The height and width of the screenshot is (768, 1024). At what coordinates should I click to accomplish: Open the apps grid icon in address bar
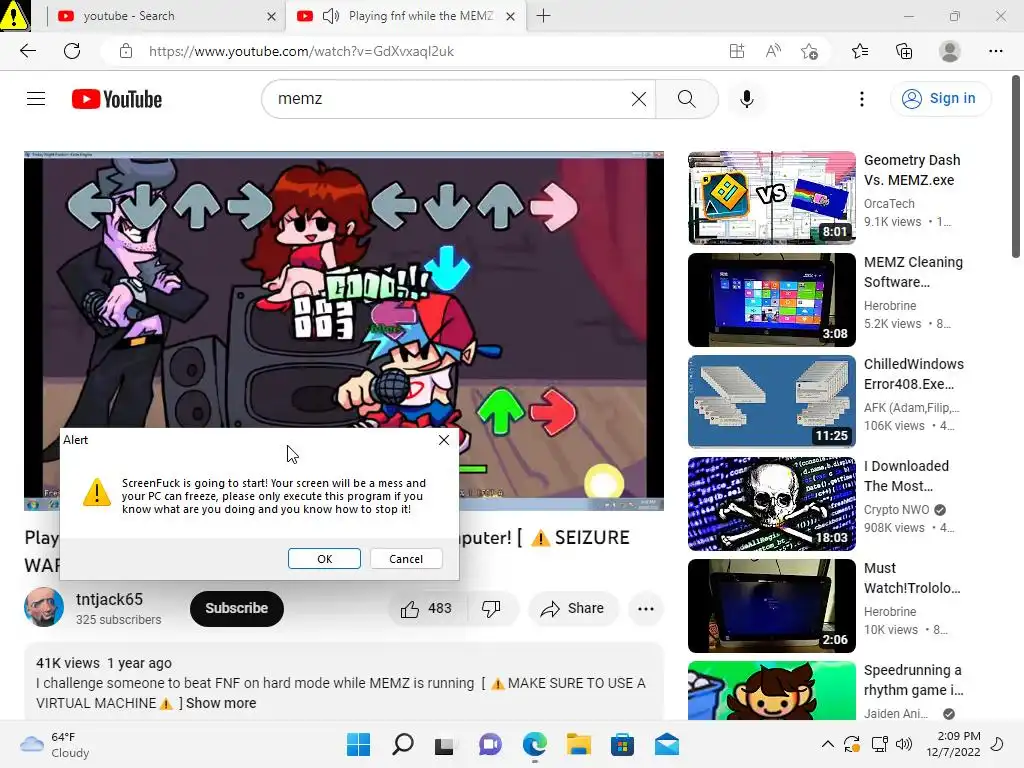coord(737,51)
